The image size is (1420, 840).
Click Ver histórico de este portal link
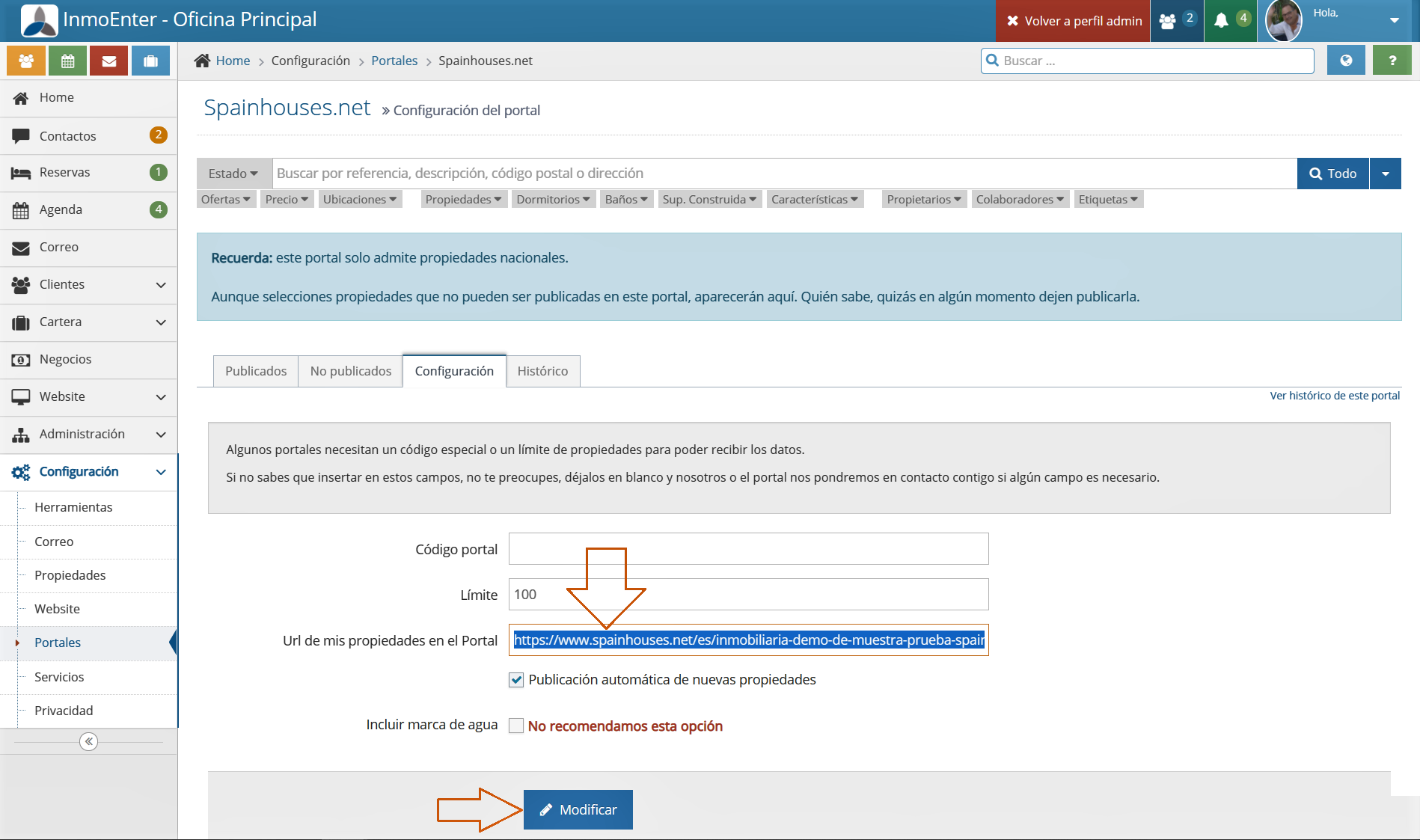[1335, 396]
